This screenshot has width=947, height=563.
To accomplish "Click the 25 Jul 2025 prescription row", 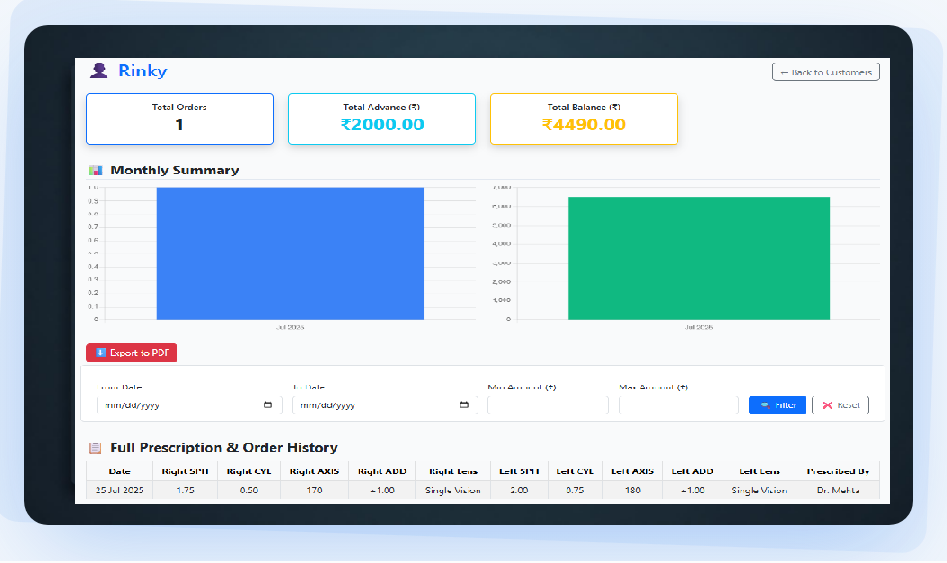I will pos(482,490).
